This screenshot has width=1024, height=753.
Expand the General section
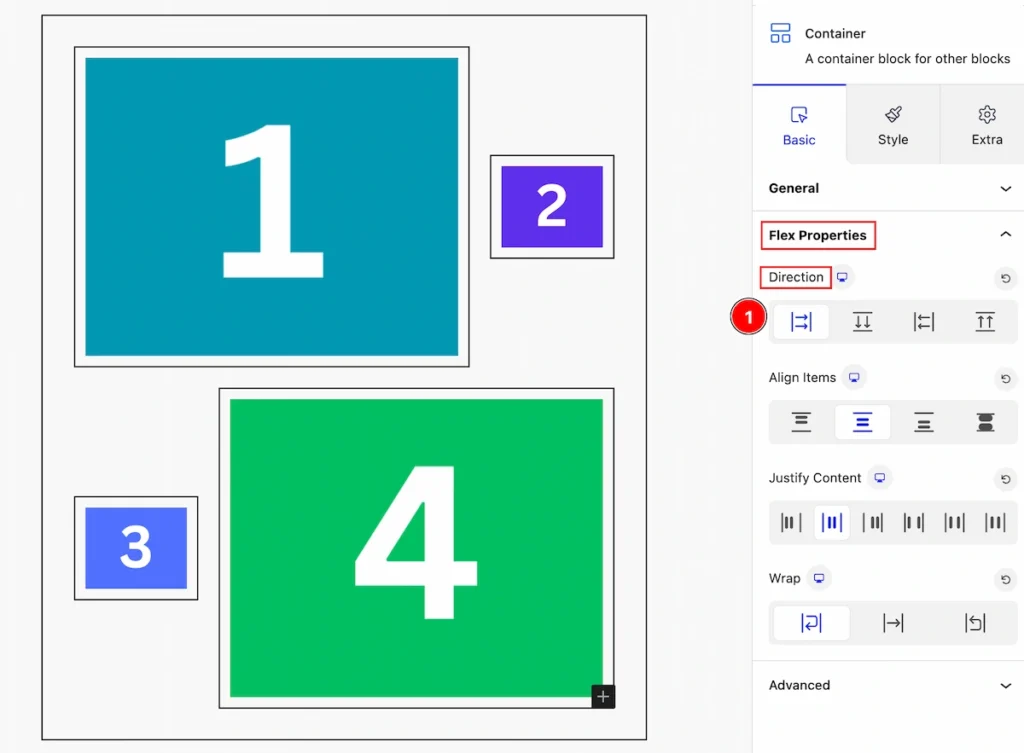888,188
